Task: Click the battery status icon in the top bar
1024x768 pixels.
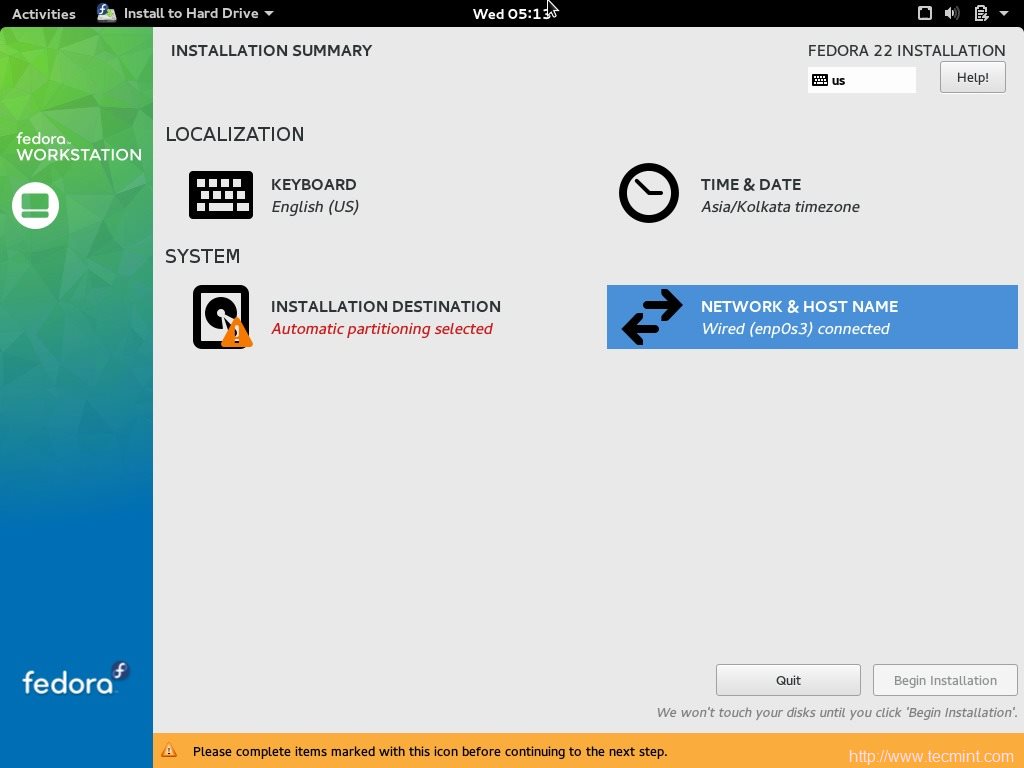Action: (981, 13)
